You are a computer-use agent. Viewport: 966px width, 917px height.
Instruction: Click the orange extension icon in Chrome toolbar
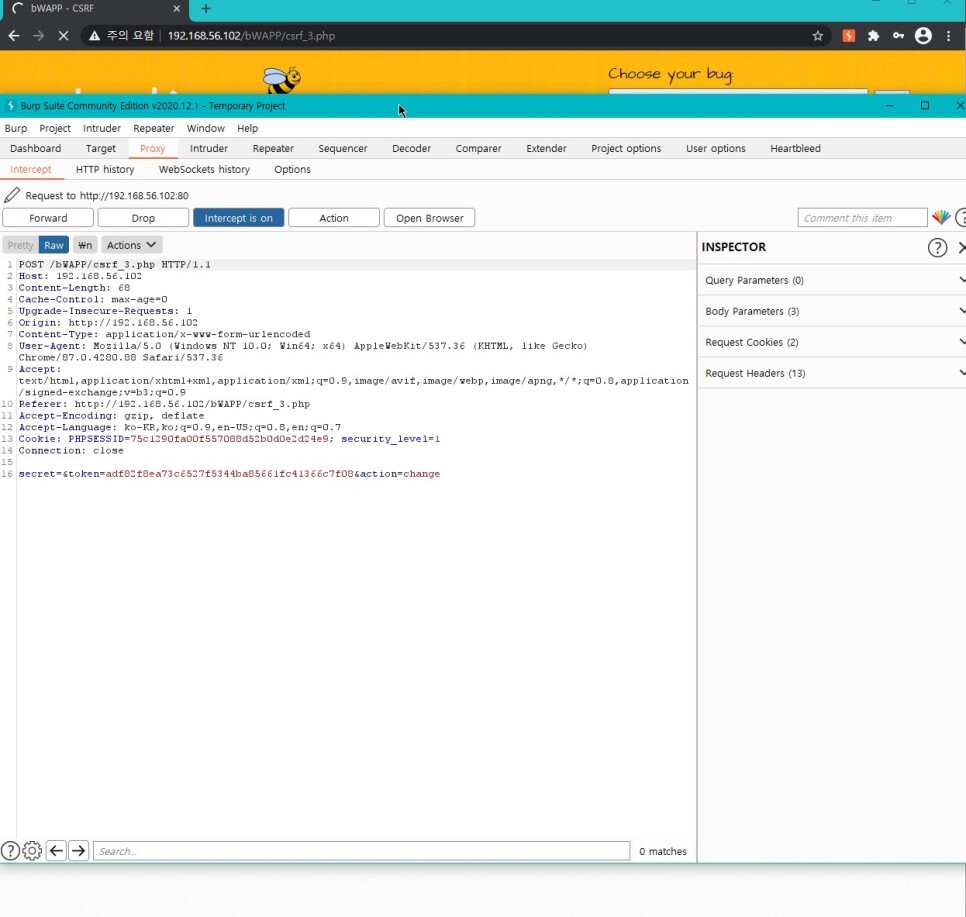pos(849,36)
